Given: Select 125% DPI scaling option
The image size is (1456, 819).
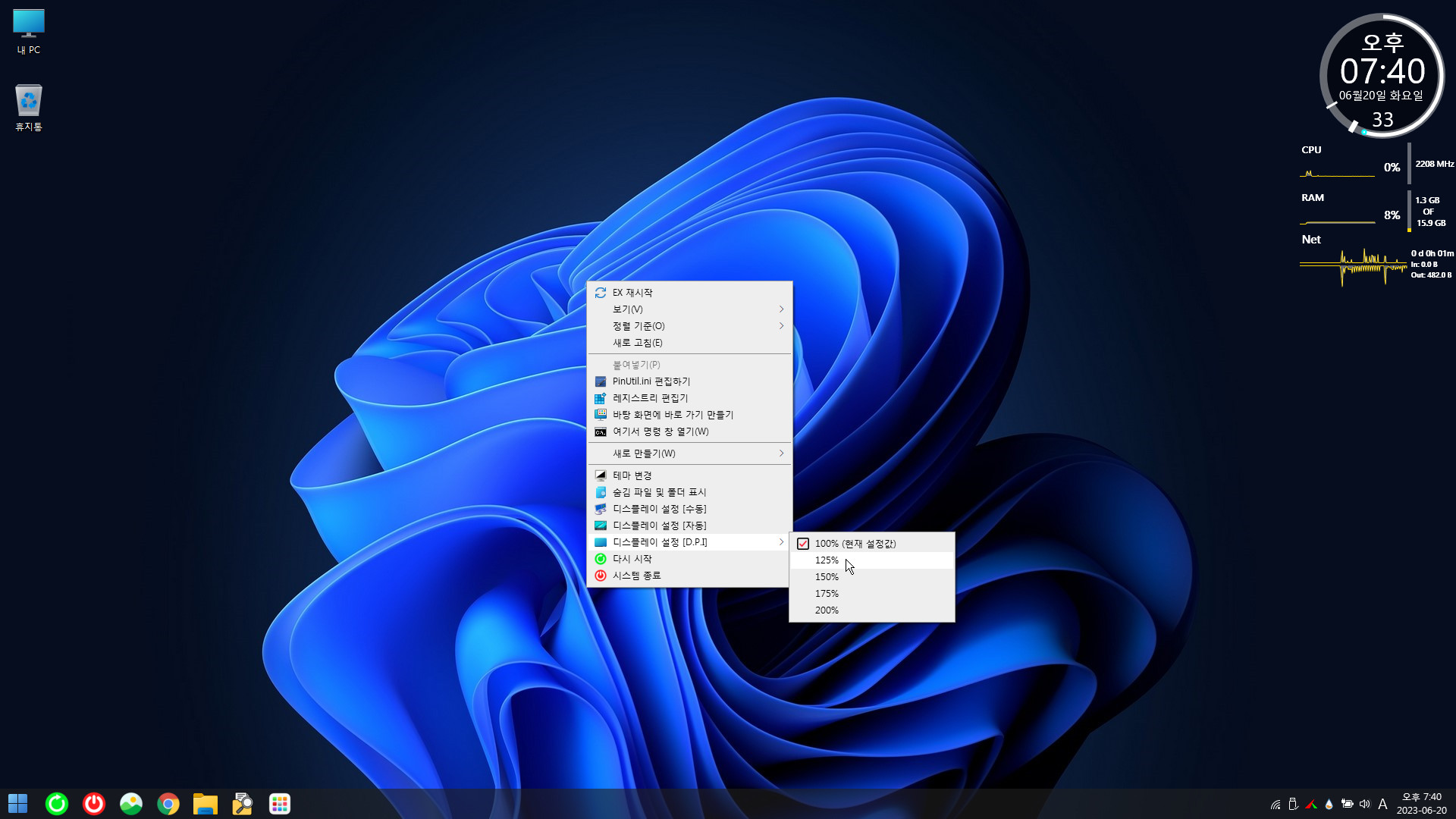Looking at the screenshot, I should tap(872, 560).
